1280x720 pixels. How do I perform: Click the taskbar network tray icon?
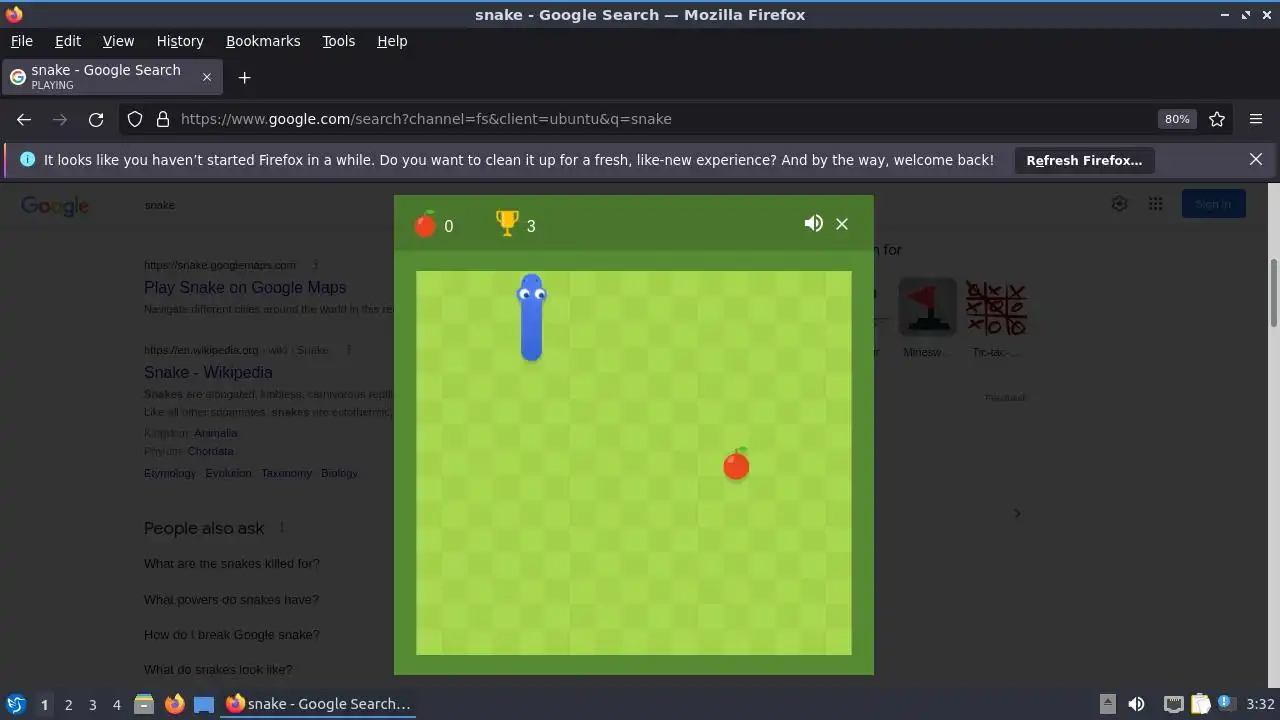tap(1174, 704)
